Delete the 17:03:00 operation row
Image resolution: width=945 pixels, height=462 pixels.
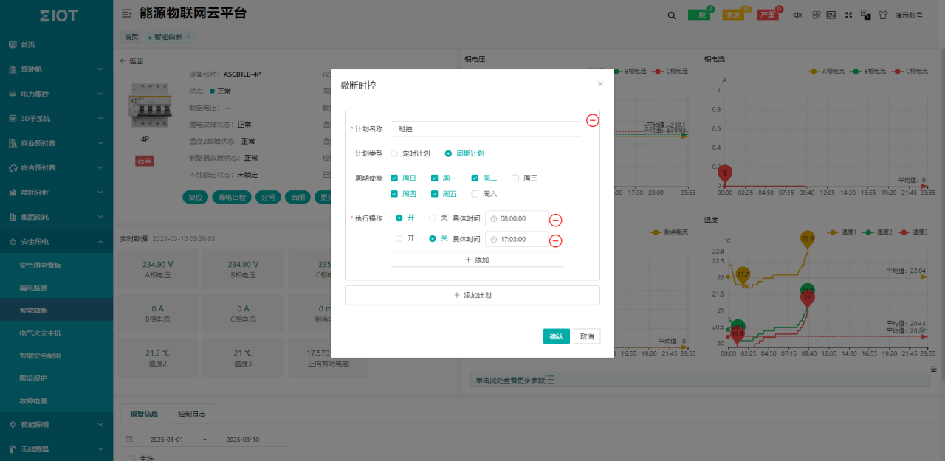click(556, 240)
